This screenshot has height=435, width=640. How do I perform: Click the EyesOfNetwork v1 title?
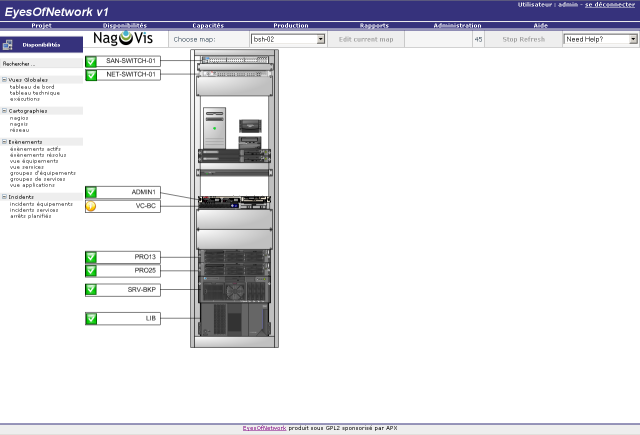coord(56,12)
